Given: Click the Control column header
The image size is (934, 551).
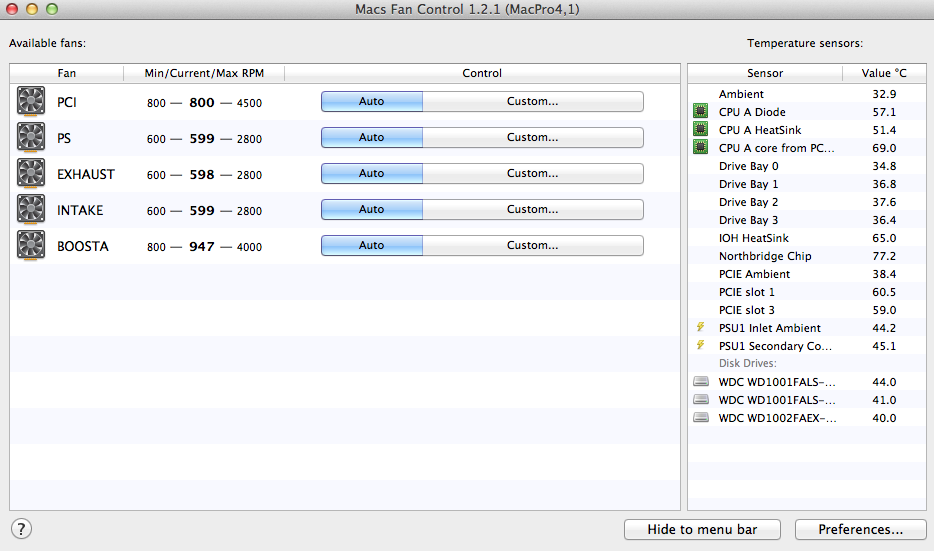Looking at the screenshot, I should [x=482, y=73].
